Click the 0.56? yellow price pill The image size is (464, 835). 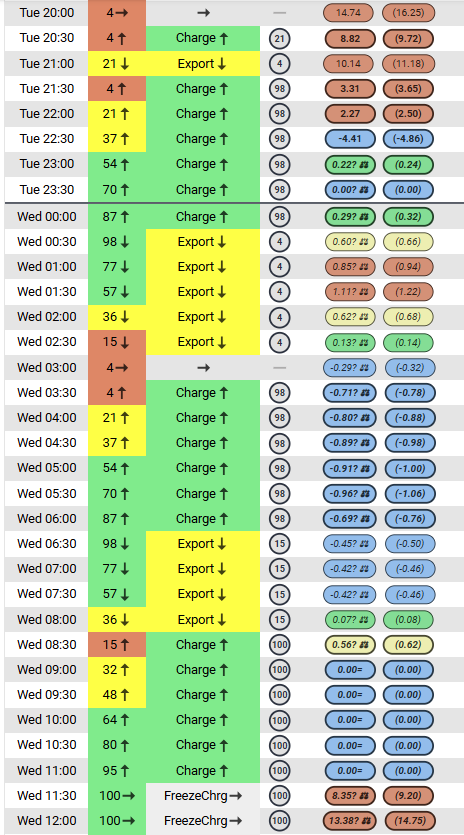(x=350, y=644)
